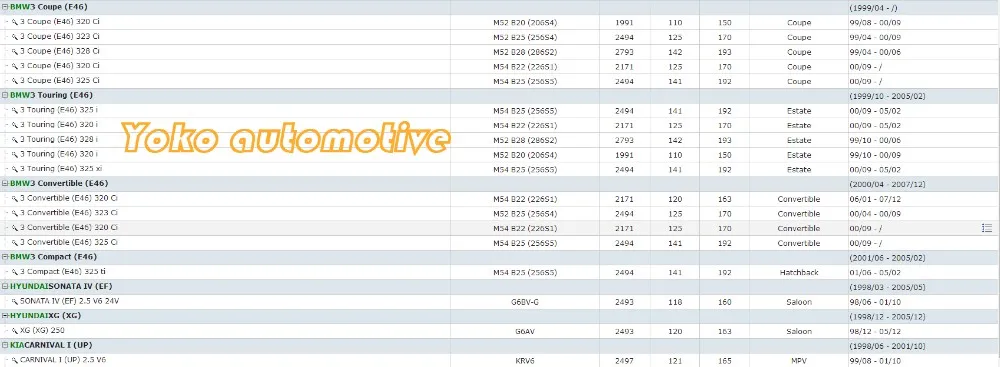Select the '3 Touring (E46) 328 i' row name
Image resolution: width=1000 pixels, height=367 pixels.
point(59,139)
